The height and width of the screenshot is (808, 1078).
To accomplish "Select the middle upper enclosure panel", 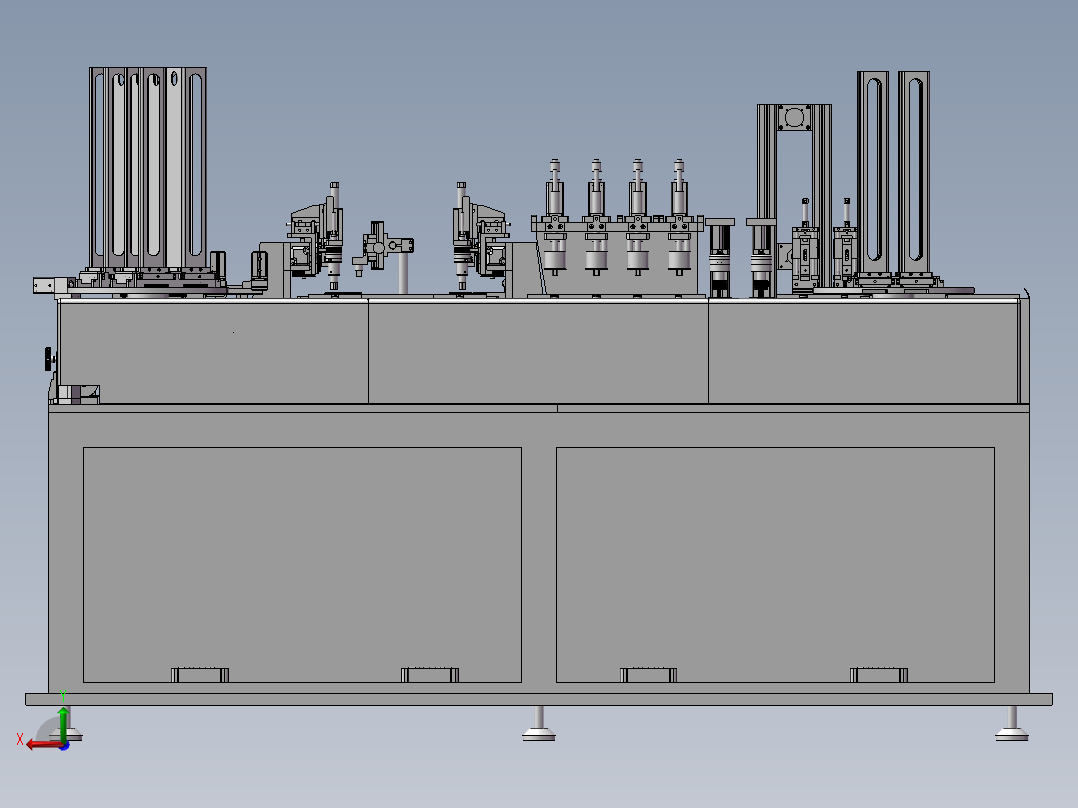I will 538,352.
